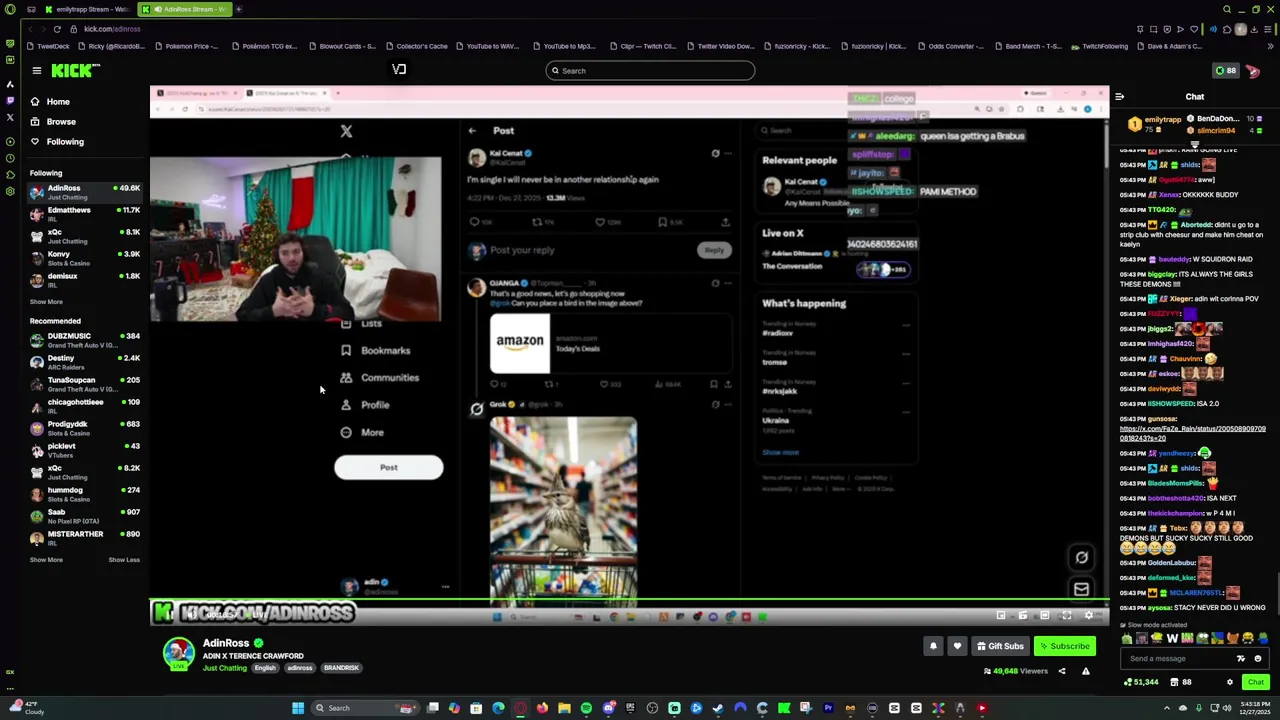Viewport: 1280px width, 720px height.
Task: Open MISTERARTHER recommended channel
Action: (x=85, y=538)
